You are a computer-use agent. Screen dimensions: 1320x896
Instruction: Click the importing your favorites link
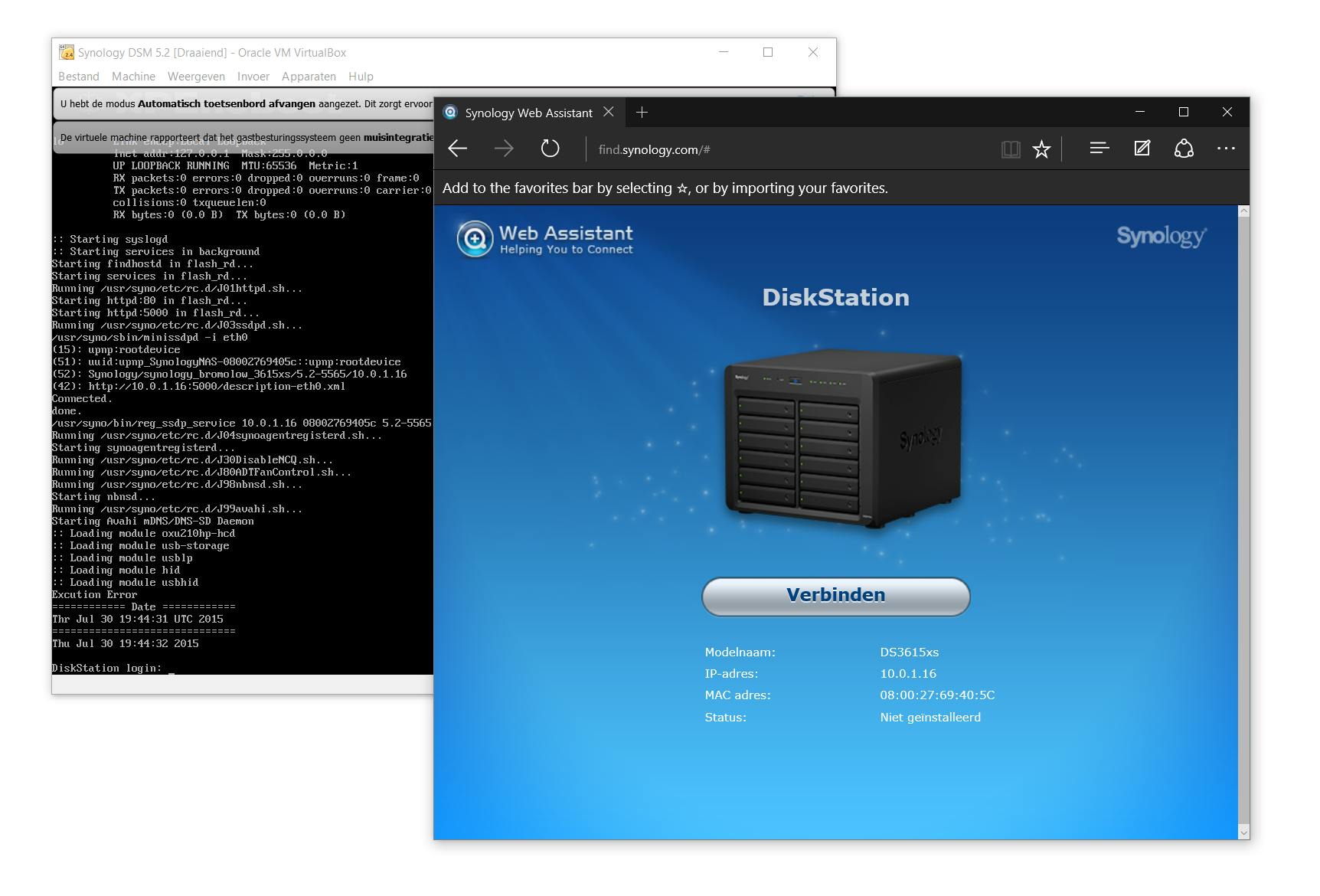coord(810,188)
